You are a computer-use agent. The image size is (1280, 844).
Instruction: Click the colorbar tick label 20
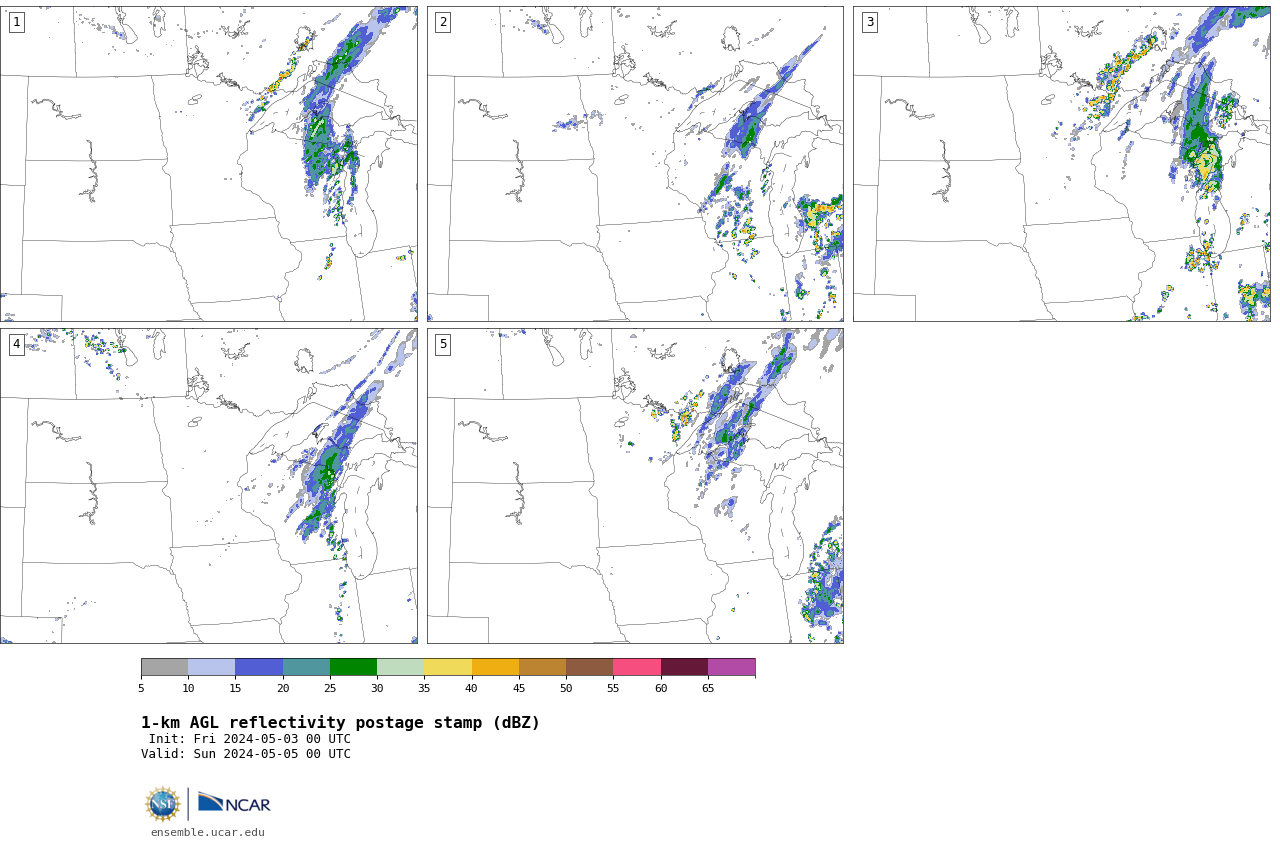[283, 688]
